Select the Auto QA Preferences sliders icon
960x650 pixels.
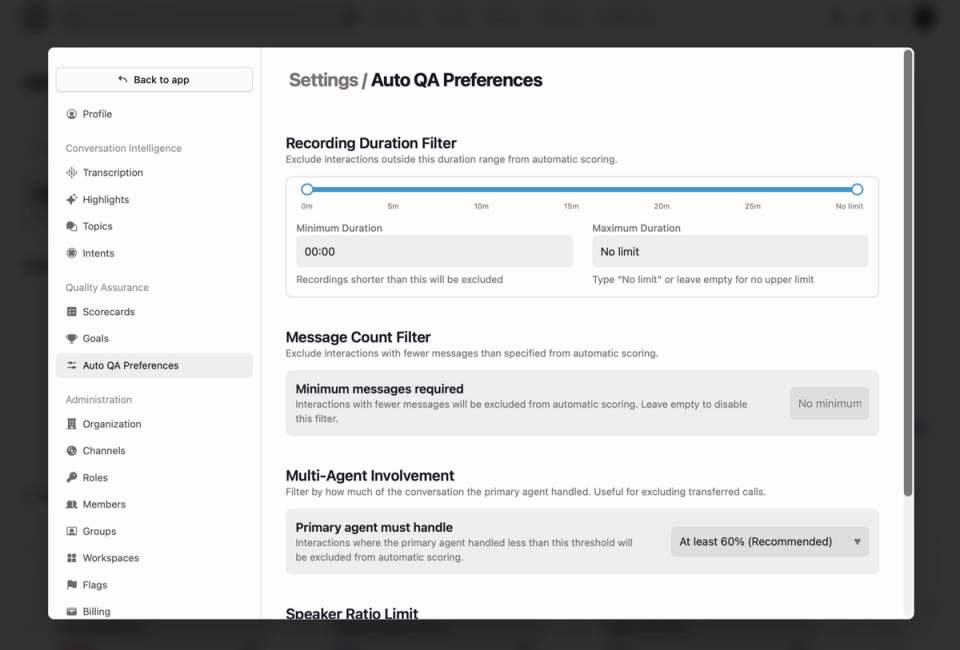click(x=70, y=365)
